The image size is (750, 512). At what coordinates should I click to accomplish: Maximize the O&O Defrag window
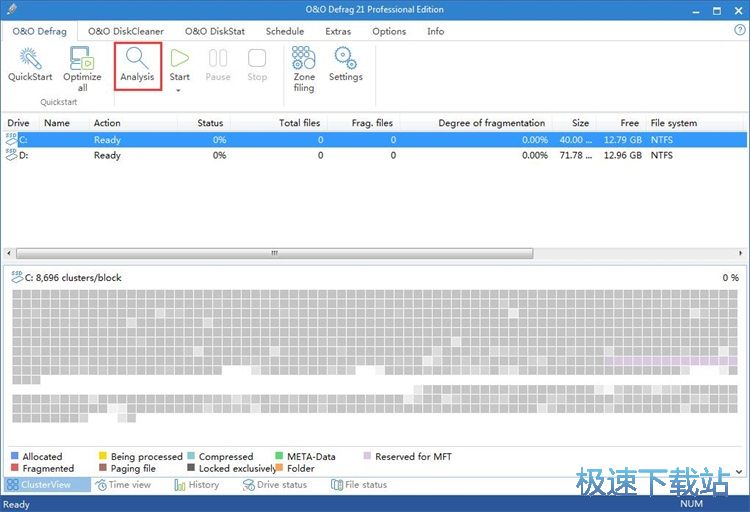coord(717,11)
